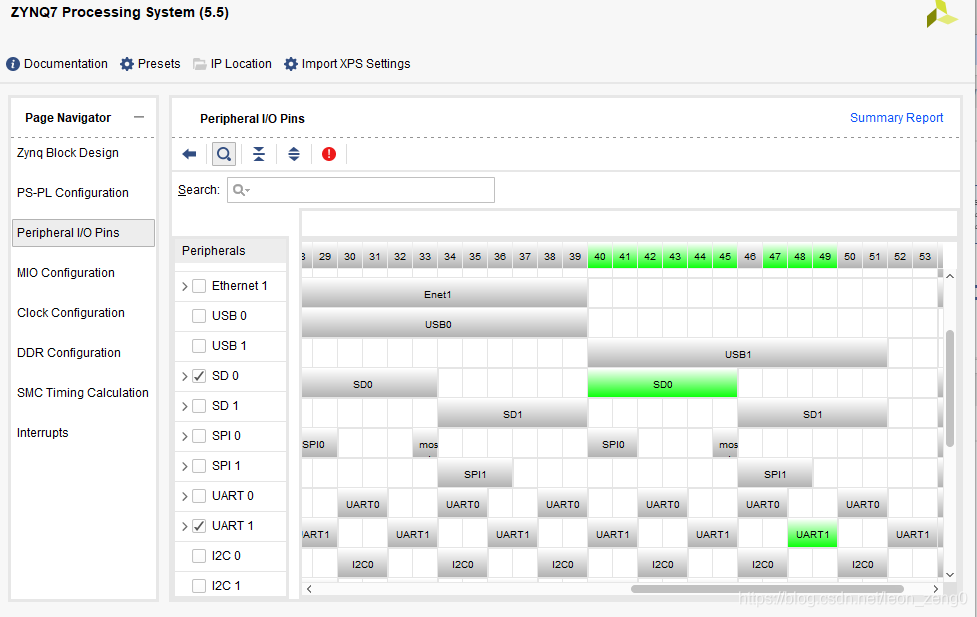Toggle the search magnifier toolbar icon
977x617 pixels.
224,154
